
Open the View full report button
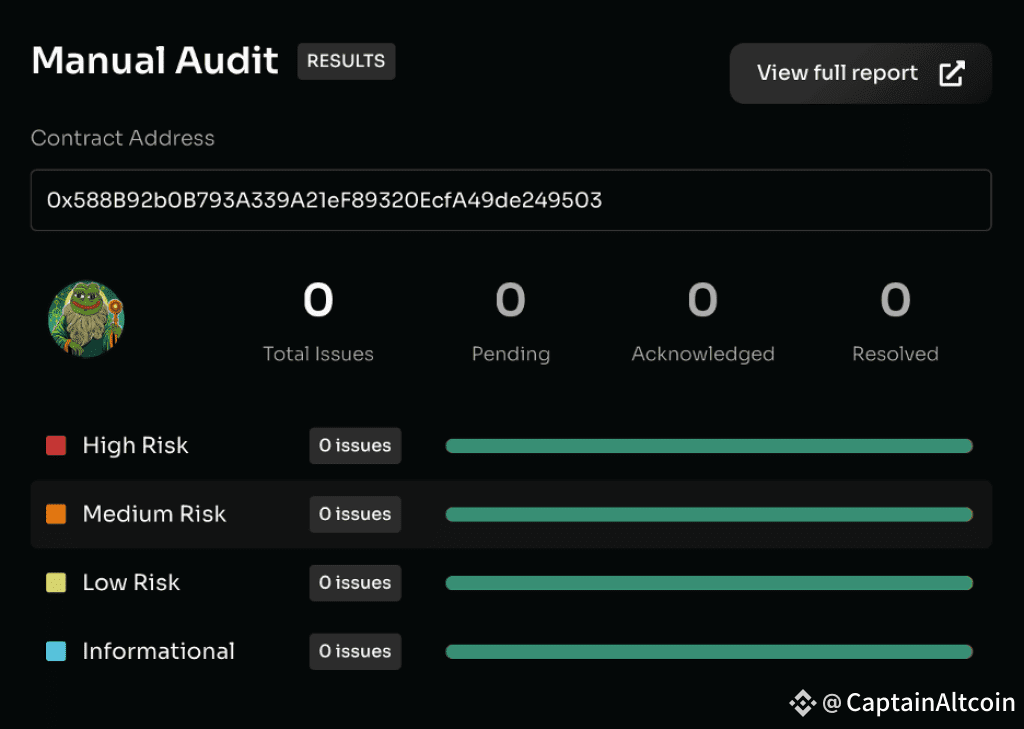[860, 73]
